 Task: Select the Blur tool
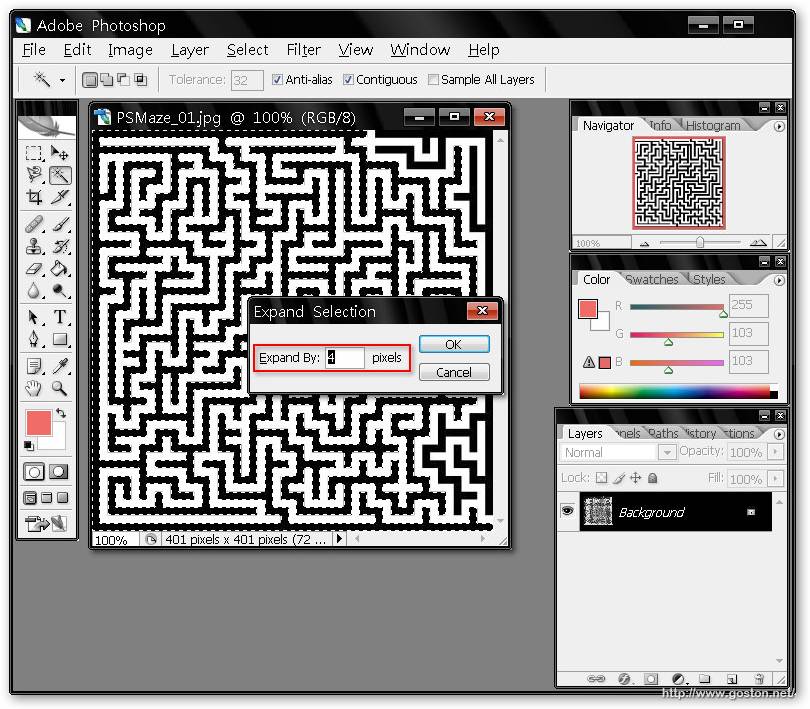tap(34, 291)
